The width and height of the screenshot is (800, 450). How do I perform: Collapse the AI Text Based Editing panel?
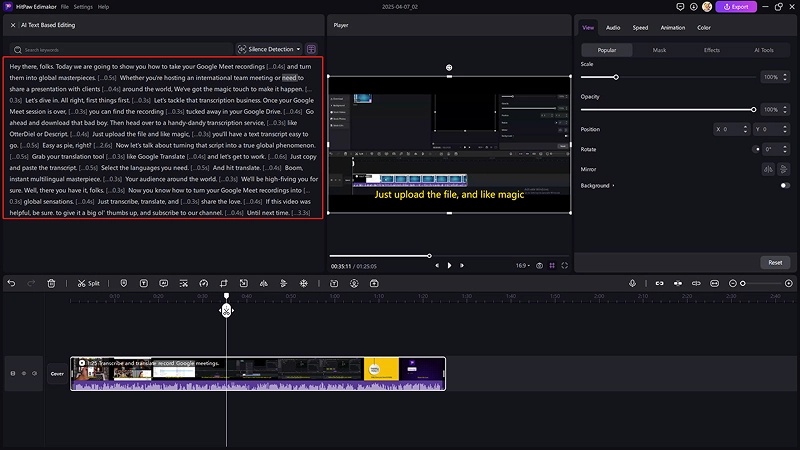pos(11,25)
